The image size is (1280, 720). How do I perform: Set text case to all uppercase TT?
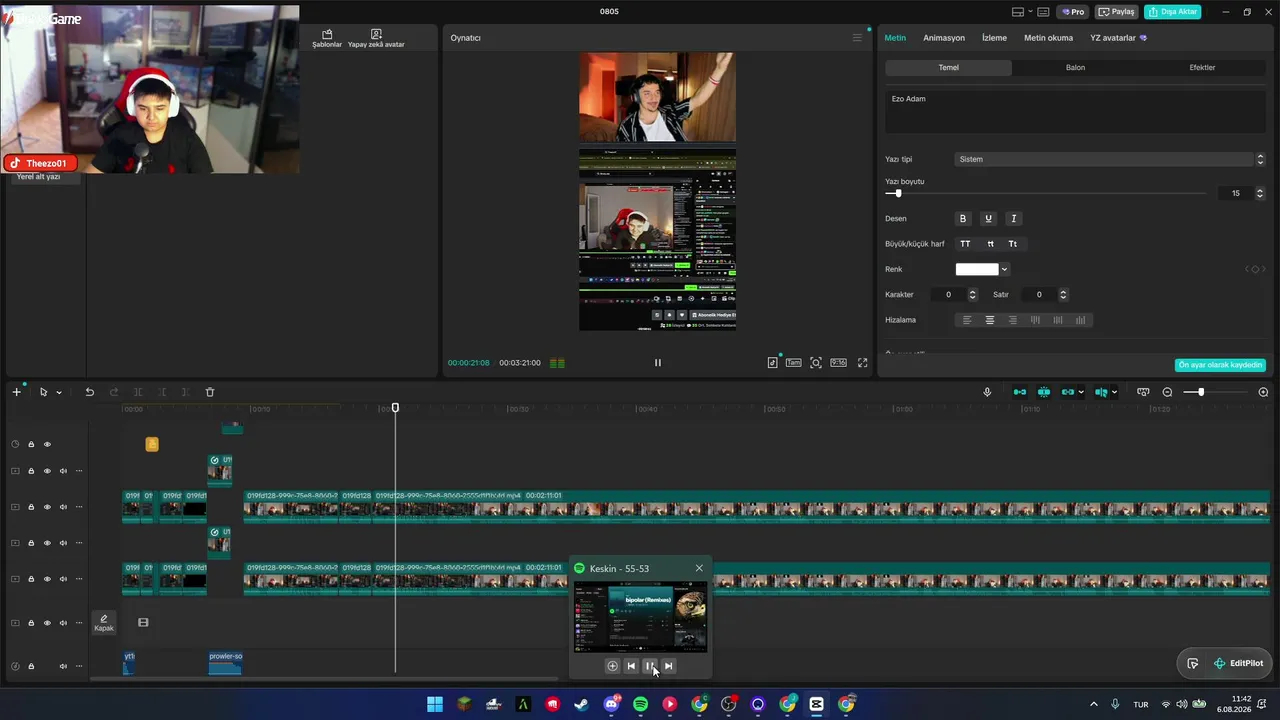tap(965, 244)
